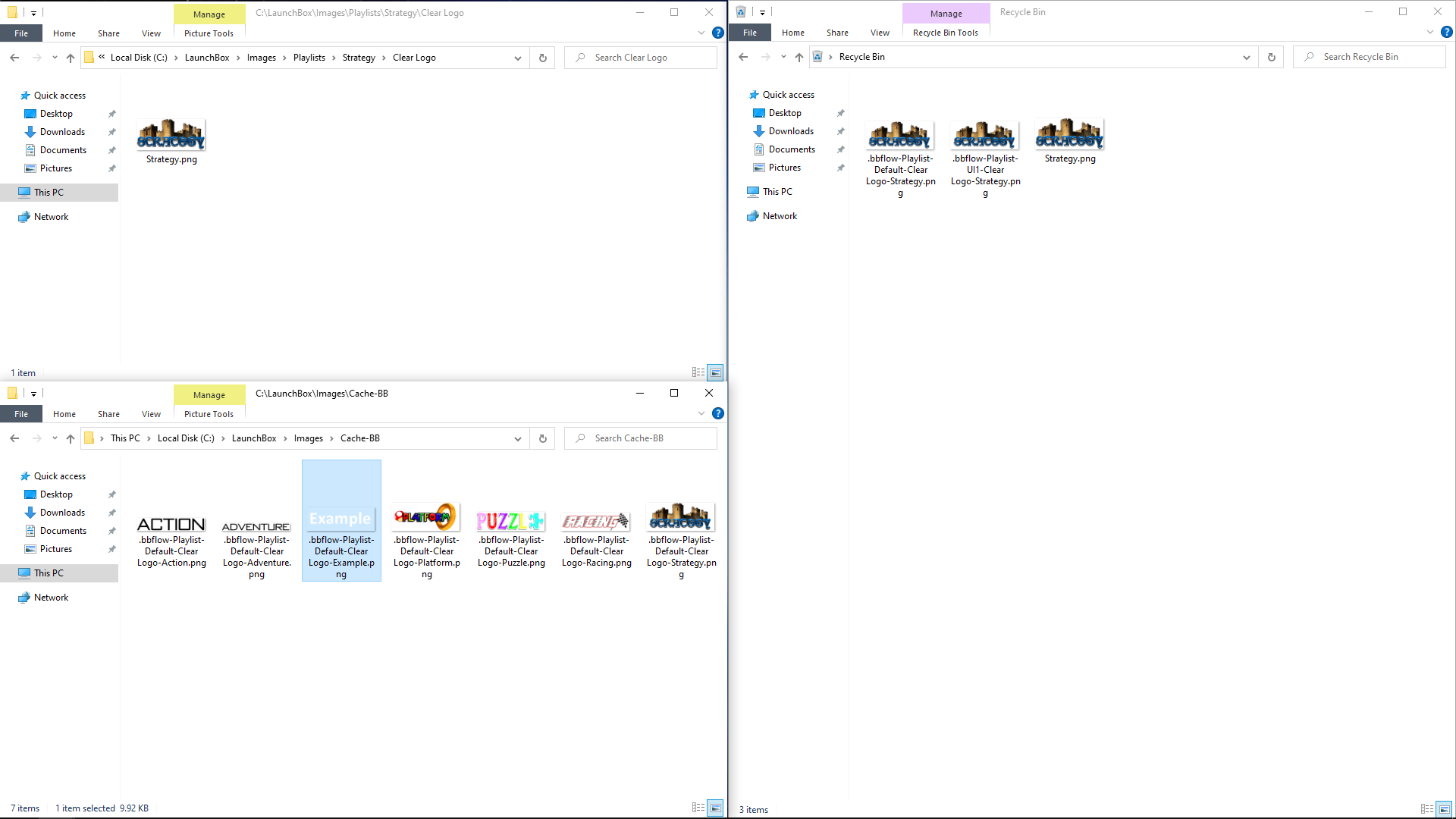Open recent locations dropdown in Cache-BB window
The height and width of the screenshot is (819, 1456).
click(x=55, y=438)
